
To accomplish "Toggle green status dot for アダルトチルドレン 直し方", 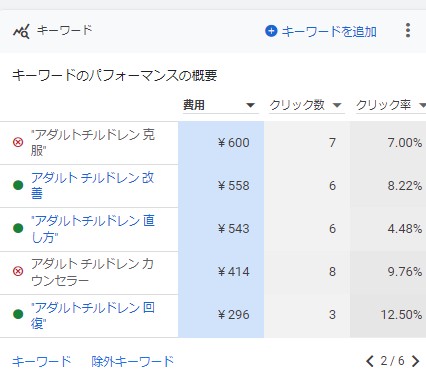I will (x=18, y=228).
